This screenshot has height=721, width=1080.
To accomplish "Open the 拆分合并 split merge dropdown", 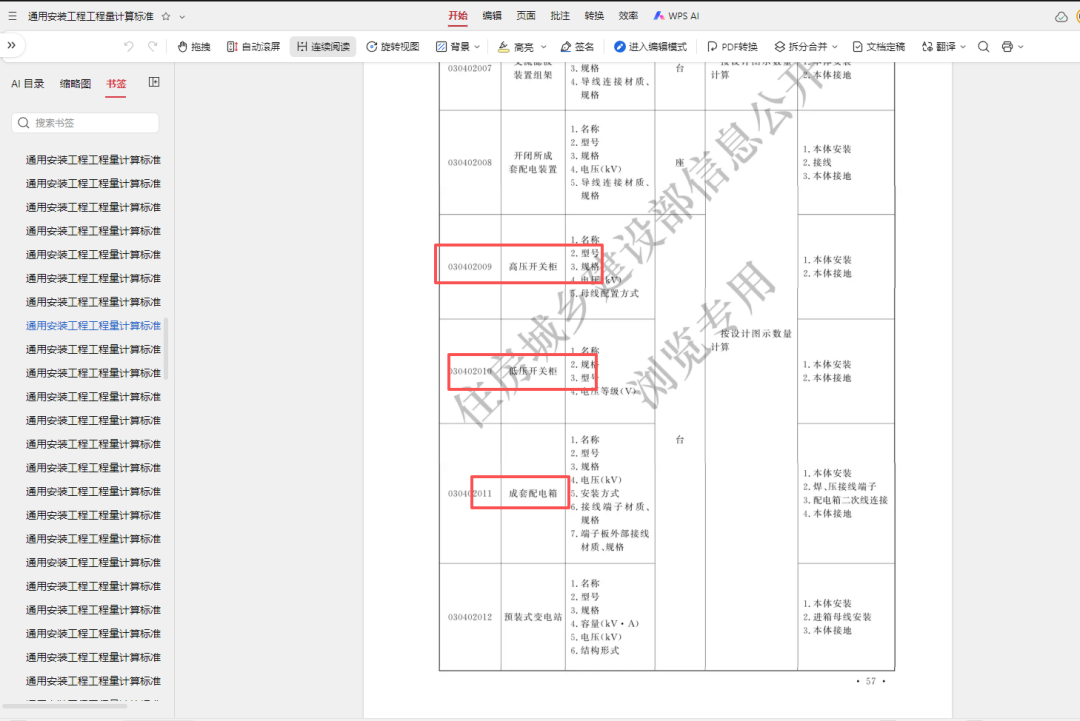I will [806, 47].
